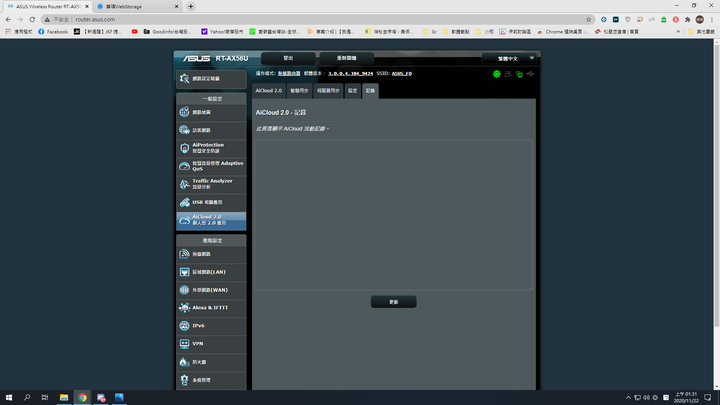720x405 pixels.
Task: Open the YouTube bookmark icon
Action: (135, 32)
